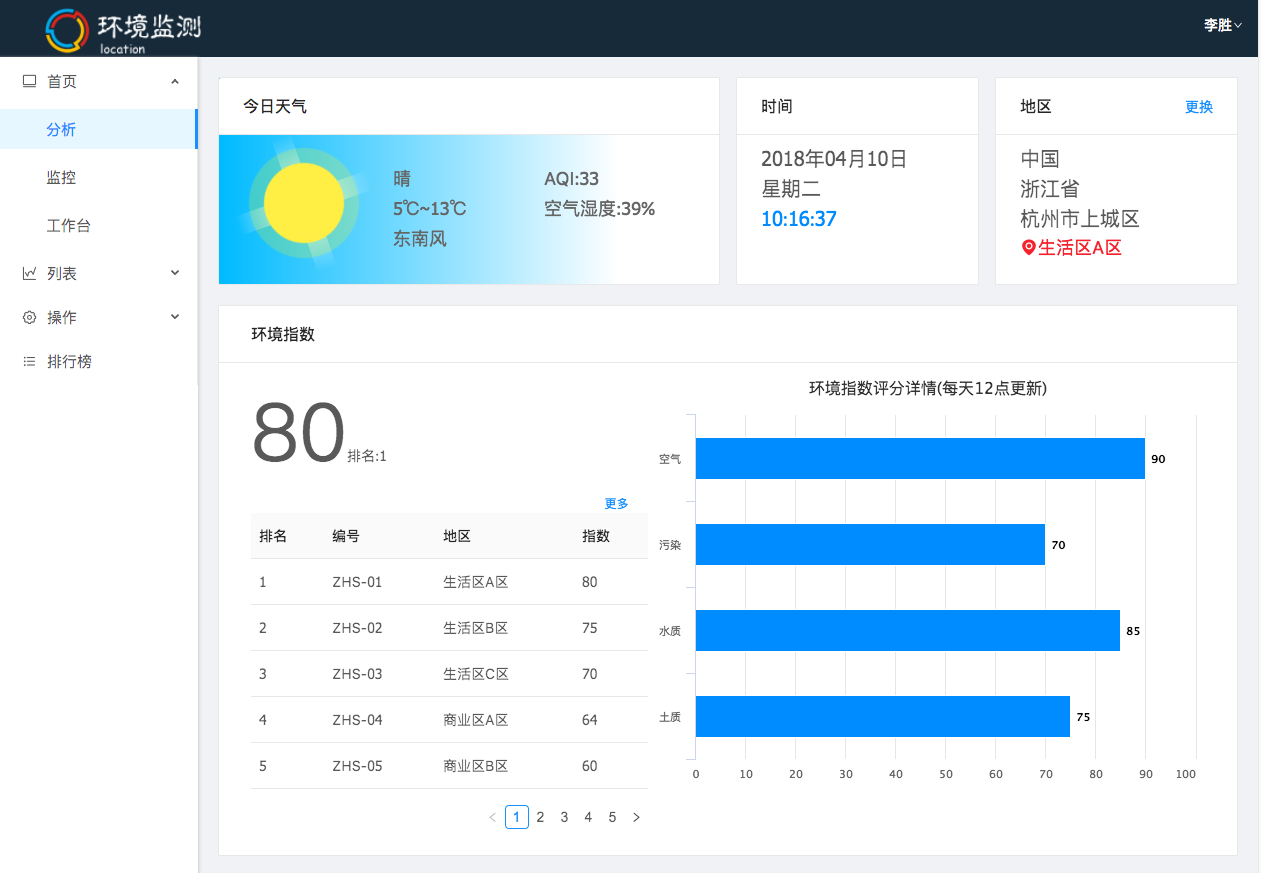Click the list icon beside 排行榜
The image size is (1261, 873).
[30, 361]
